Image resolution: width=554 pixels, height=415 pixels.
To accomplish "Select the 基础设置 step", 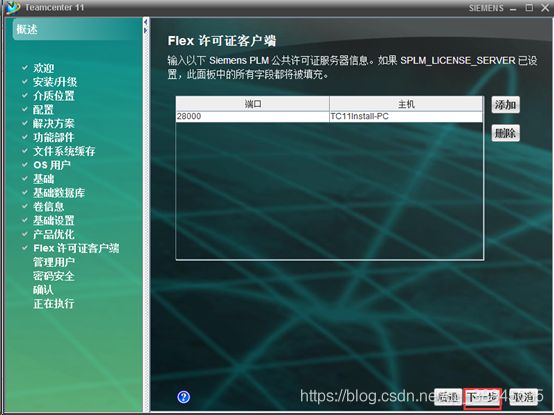I will tap(54, 220).
